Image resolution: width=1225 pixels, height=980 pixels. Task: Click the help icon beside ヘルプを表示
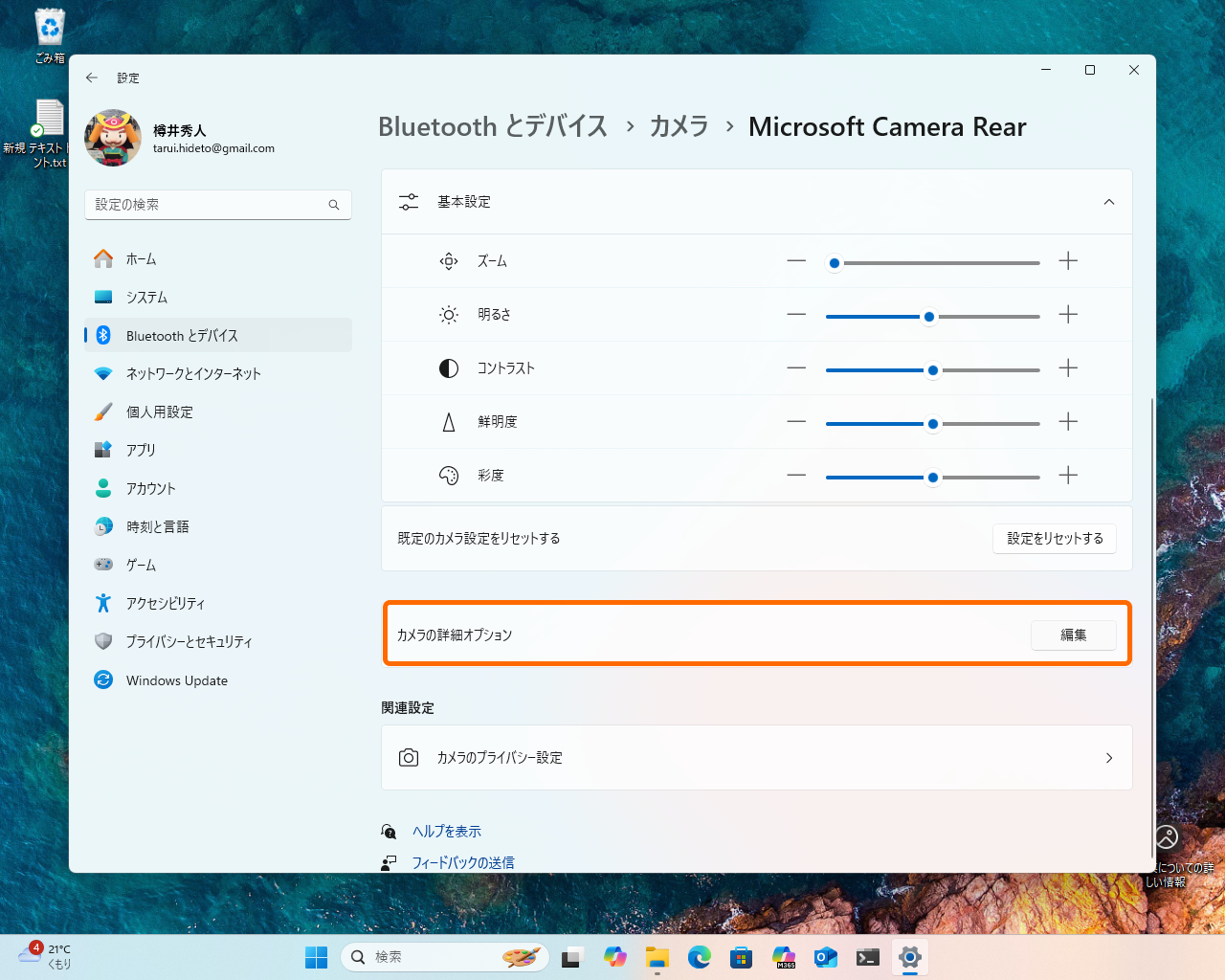pyautogui.click(x=389, y=832)
